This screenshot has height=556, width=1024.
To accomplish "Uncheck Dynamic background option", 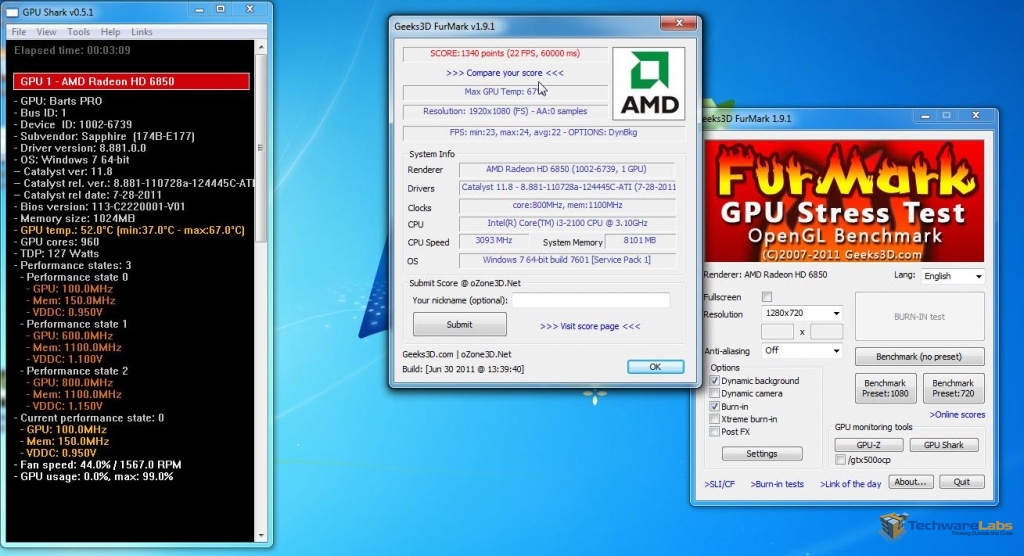I will click(714, 380).
